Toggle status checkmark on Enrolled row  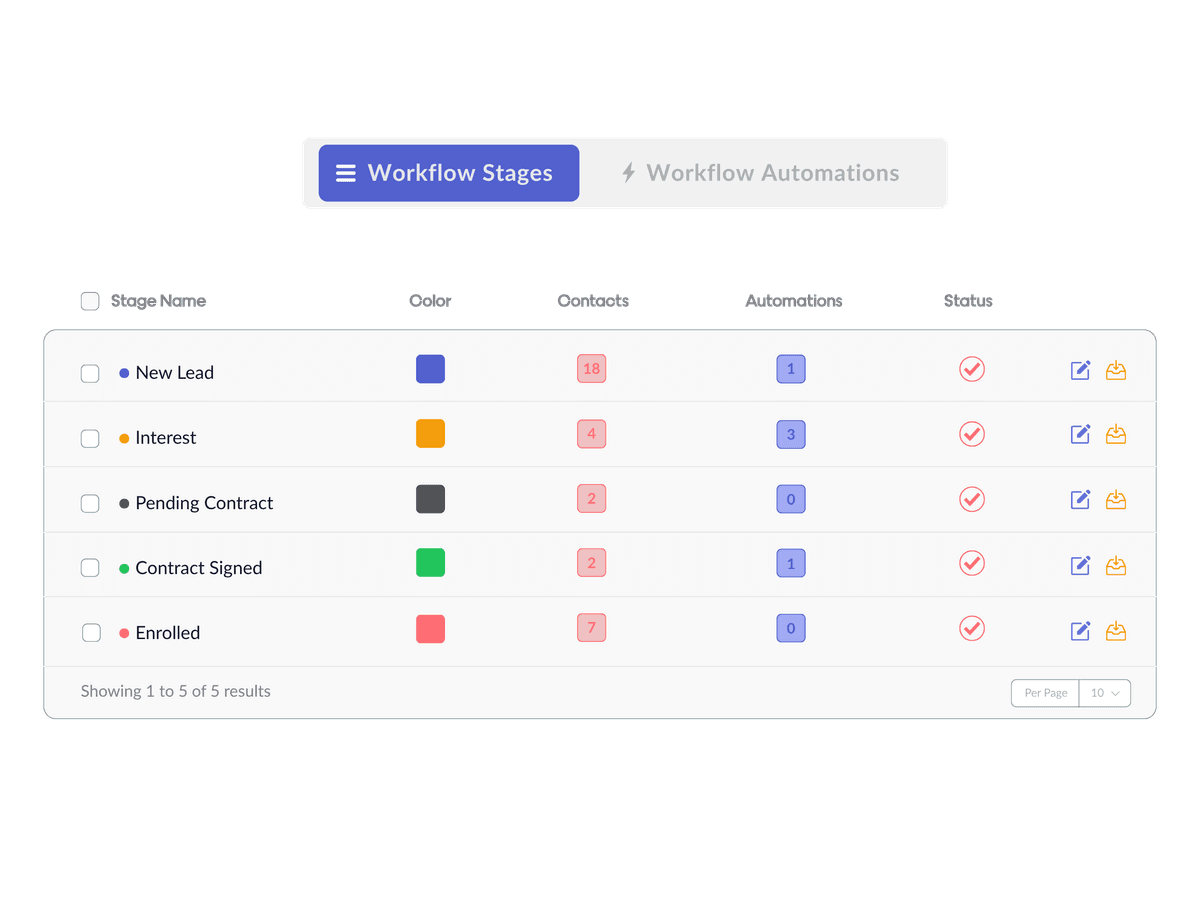coord(971,629)
